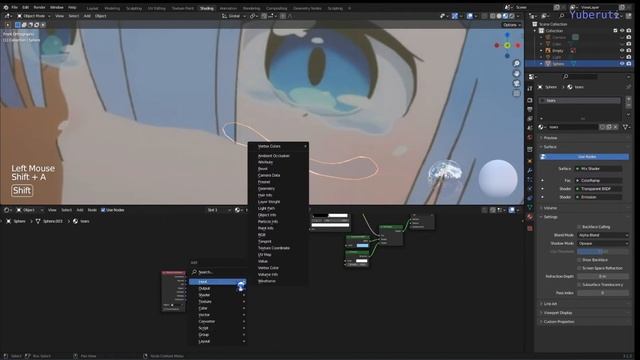Image resolution: width=640 pixels, height=360 pixels.
Task: Click the blue Use Nodes button
Action: click(584, 157)
